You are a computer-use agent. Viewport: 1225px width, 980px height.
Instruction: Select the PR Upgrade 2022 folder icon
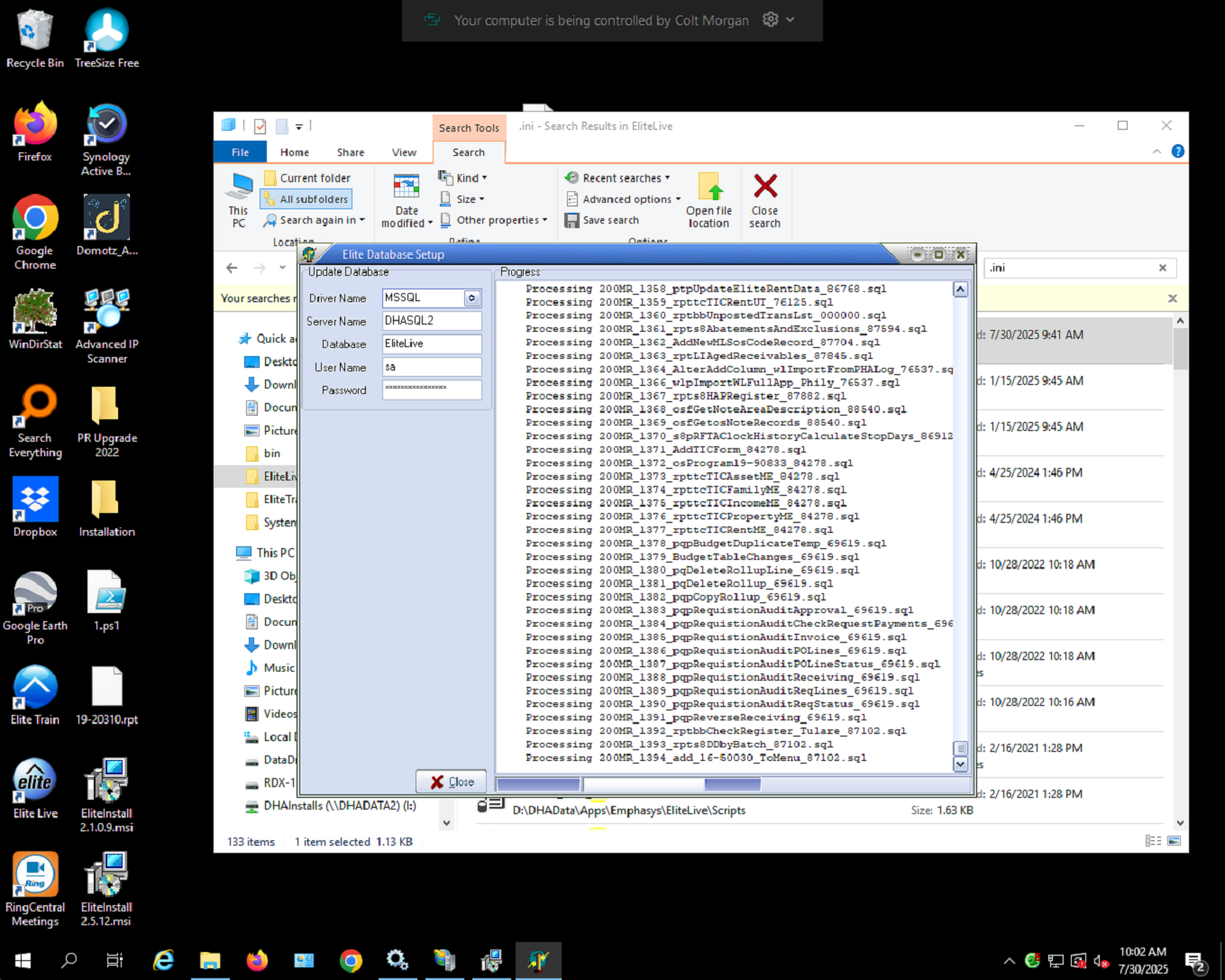click(106, 421)
